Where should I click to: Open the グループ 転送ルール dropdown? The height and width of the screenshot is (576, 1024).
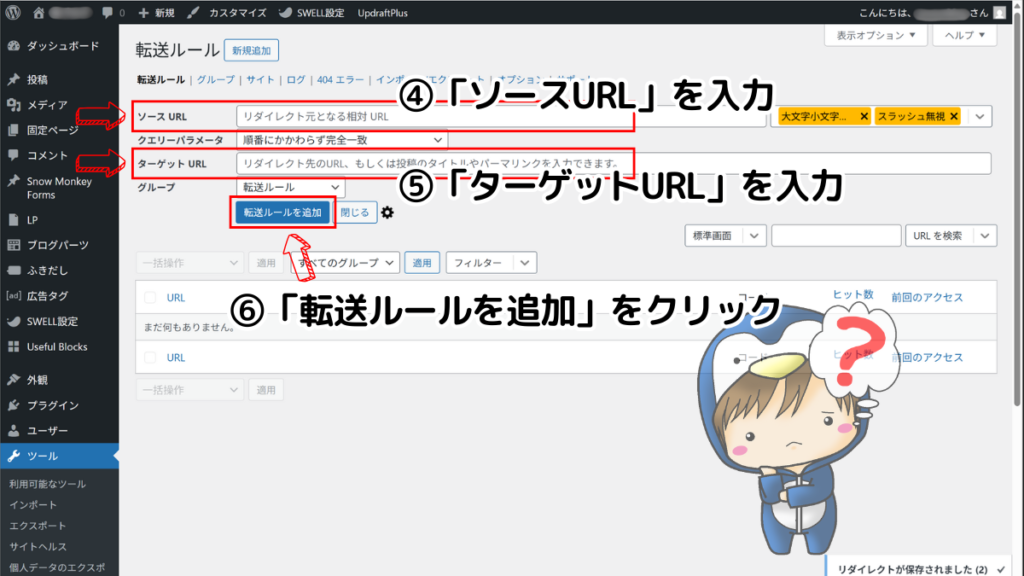pyautogui.click(x=291, y=187)
